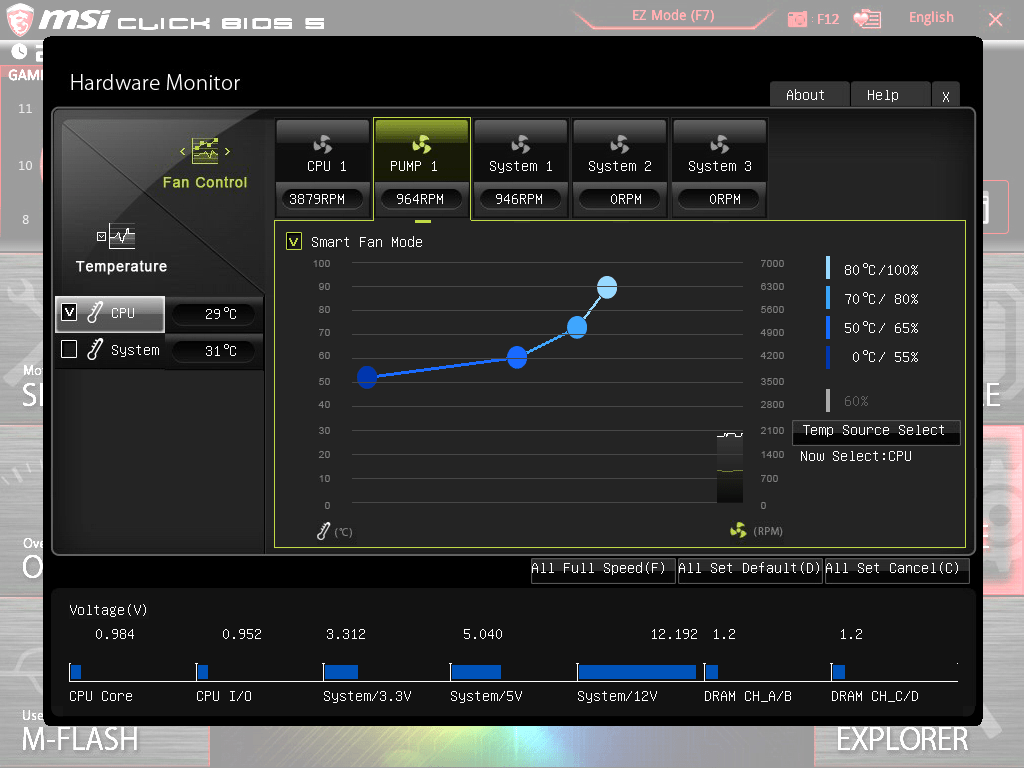Image resolution: width=1024 pixels, height=768 pixels.
Task: Click the topmost fan curve point
Action: (x=606, y=287)
